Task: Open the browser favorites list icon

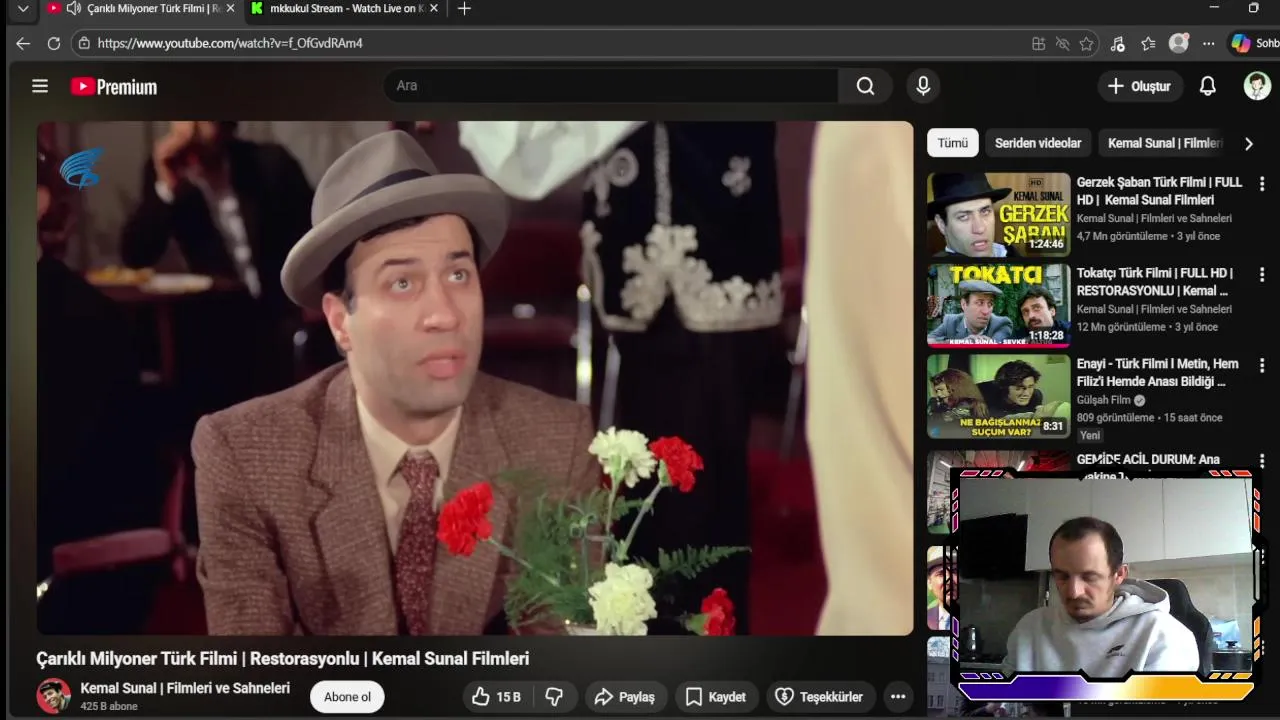Action: 1148,43
